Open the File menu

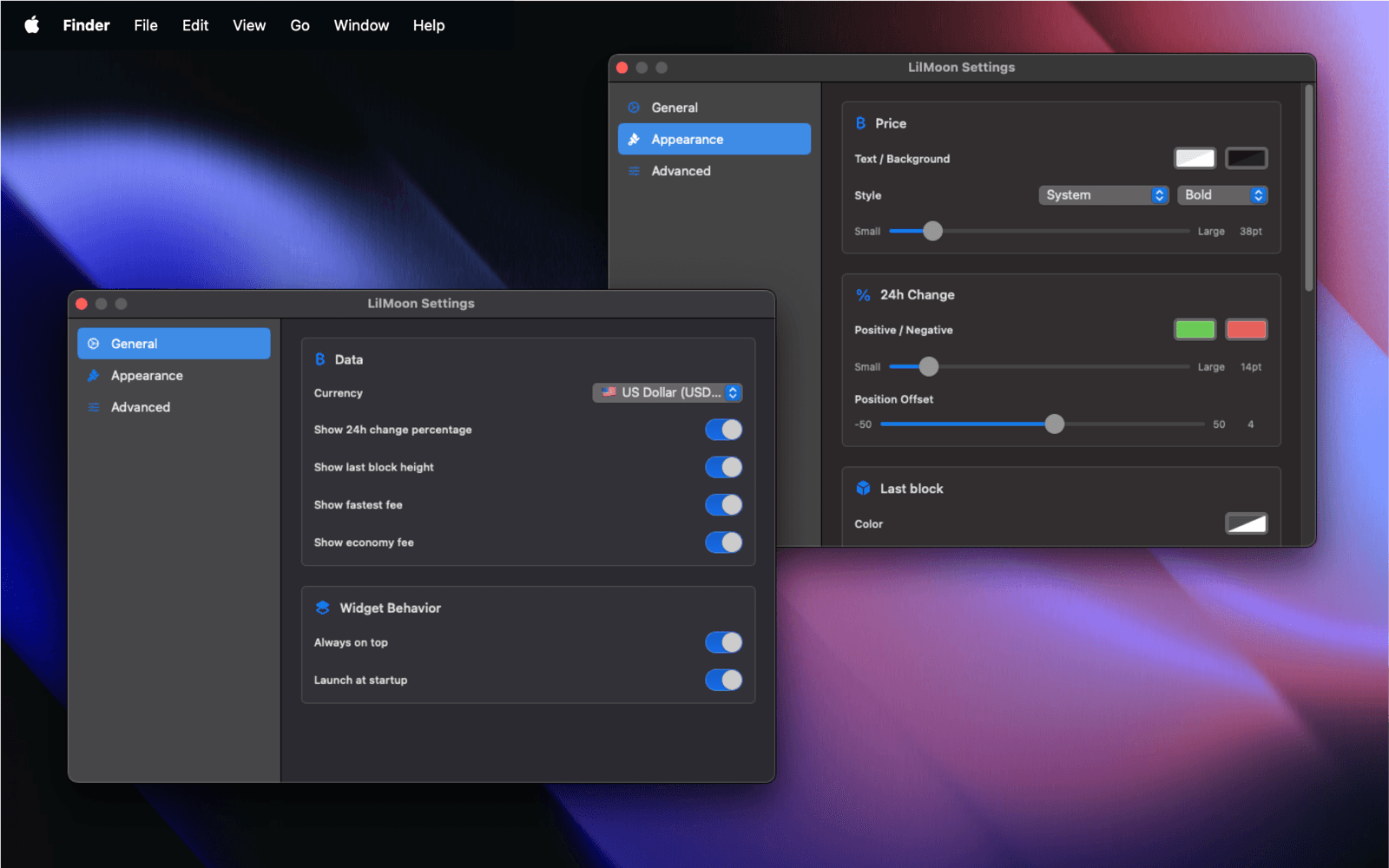tap(146, 25)
